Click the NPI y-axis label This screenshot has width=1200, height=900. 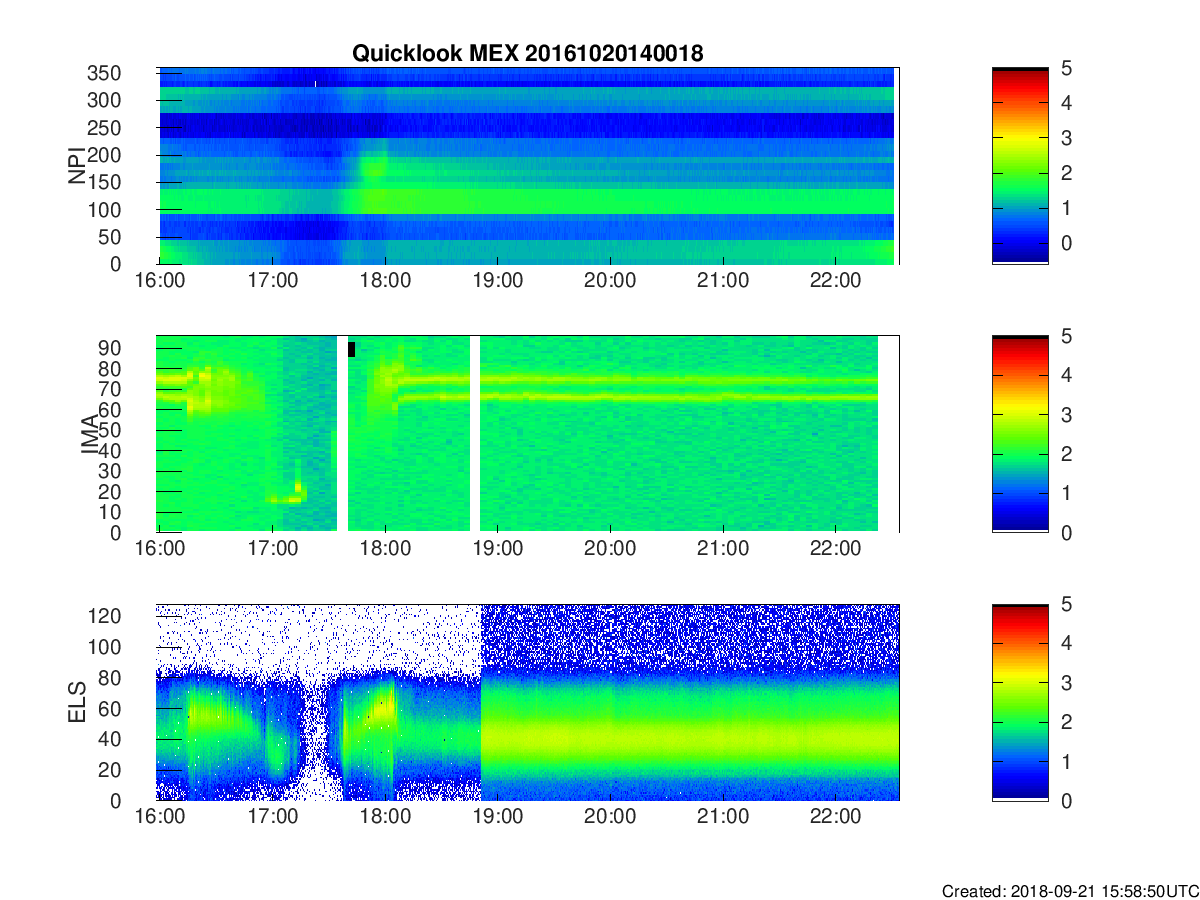tap(78, 166)
